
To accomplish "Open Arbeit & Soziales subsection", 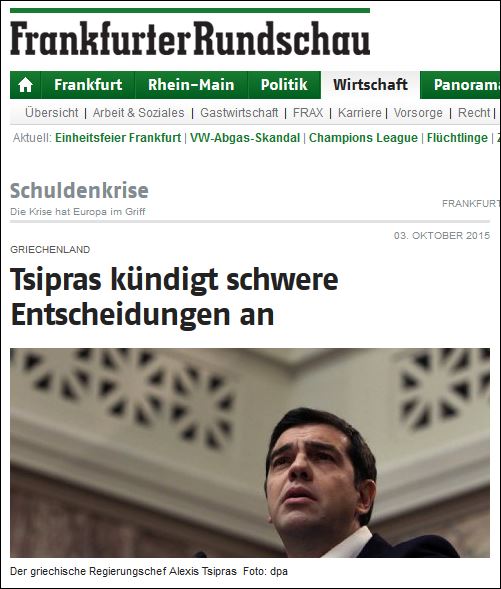I will coord(139,113).
